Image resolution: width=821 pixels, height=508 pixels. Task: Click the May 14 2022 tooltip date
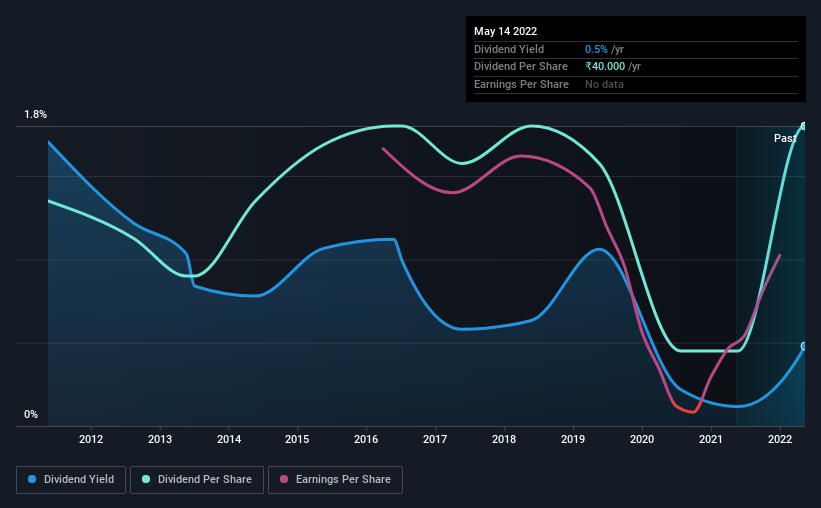(x=505, y=31)
